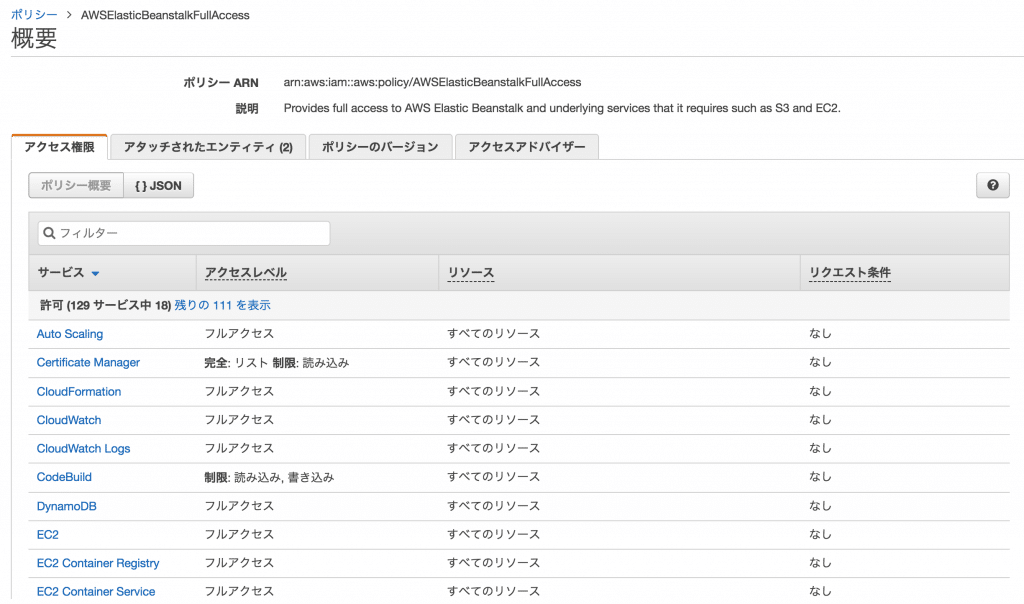1024x604 pixels.
Task: Click Certificate Manager access level cell
Action: click(277, 362)
